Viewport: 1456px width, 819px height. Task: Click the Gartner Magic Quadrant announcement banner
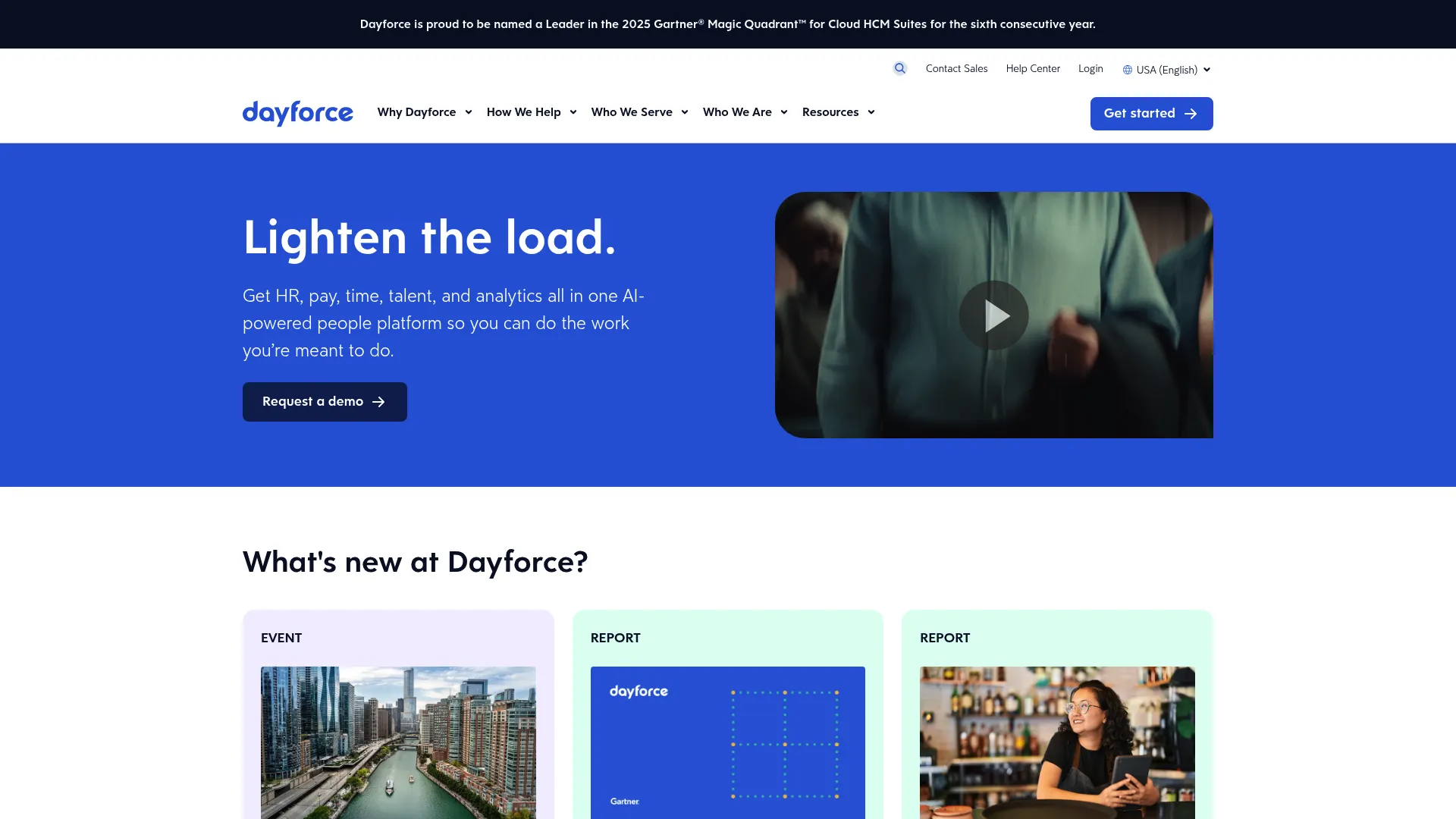(x=728, y=24)
